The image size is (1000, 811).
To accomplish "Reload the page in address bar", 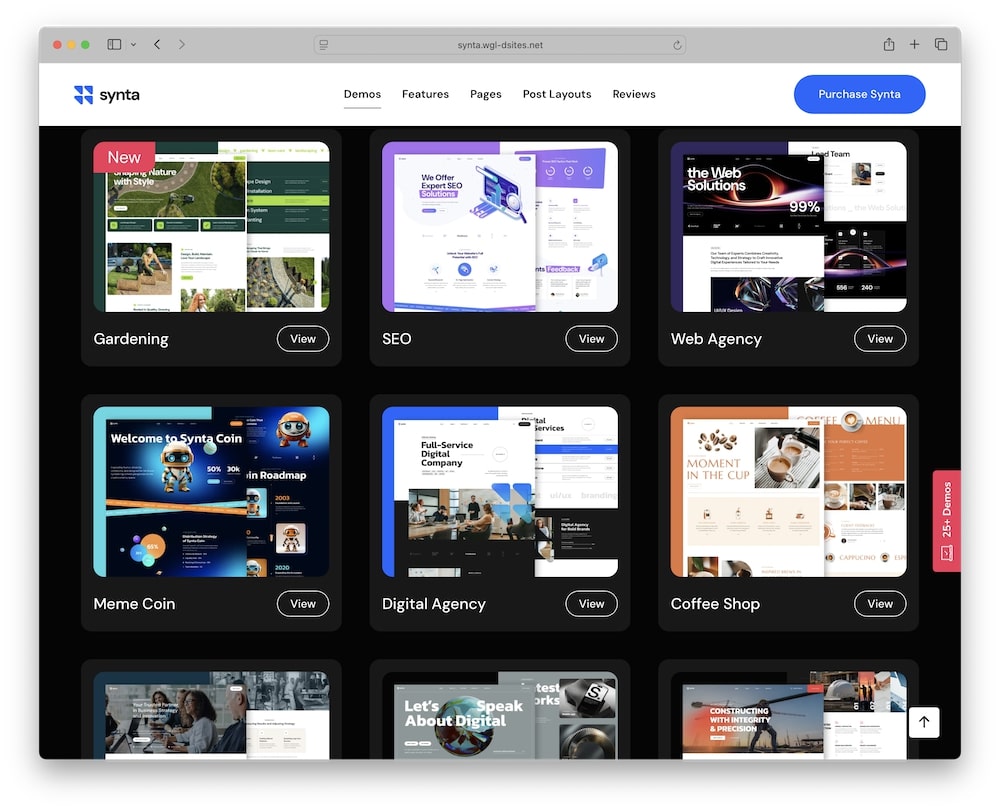I will click(677, 45).
